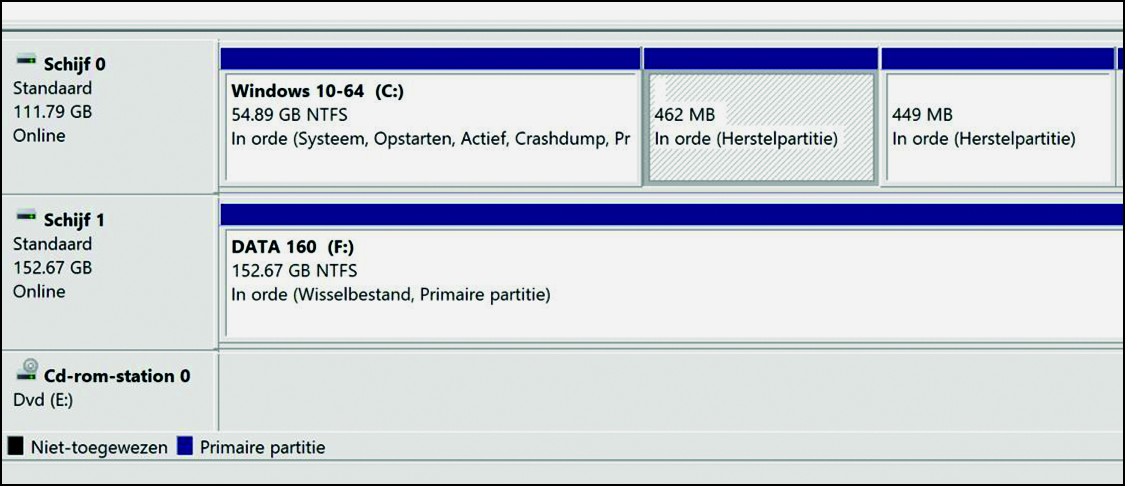This screenshot has height=486, width=1125.
Task: Click the blue header bar above DATA 160
Action: click(x=672, y=215)
